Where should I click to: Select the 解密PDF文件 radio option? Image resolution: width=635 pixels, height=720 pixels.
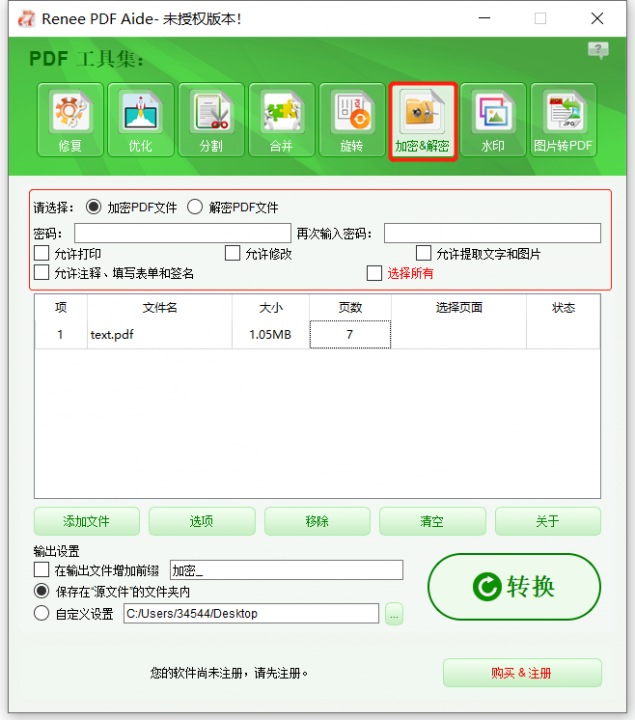click(195, 207)
